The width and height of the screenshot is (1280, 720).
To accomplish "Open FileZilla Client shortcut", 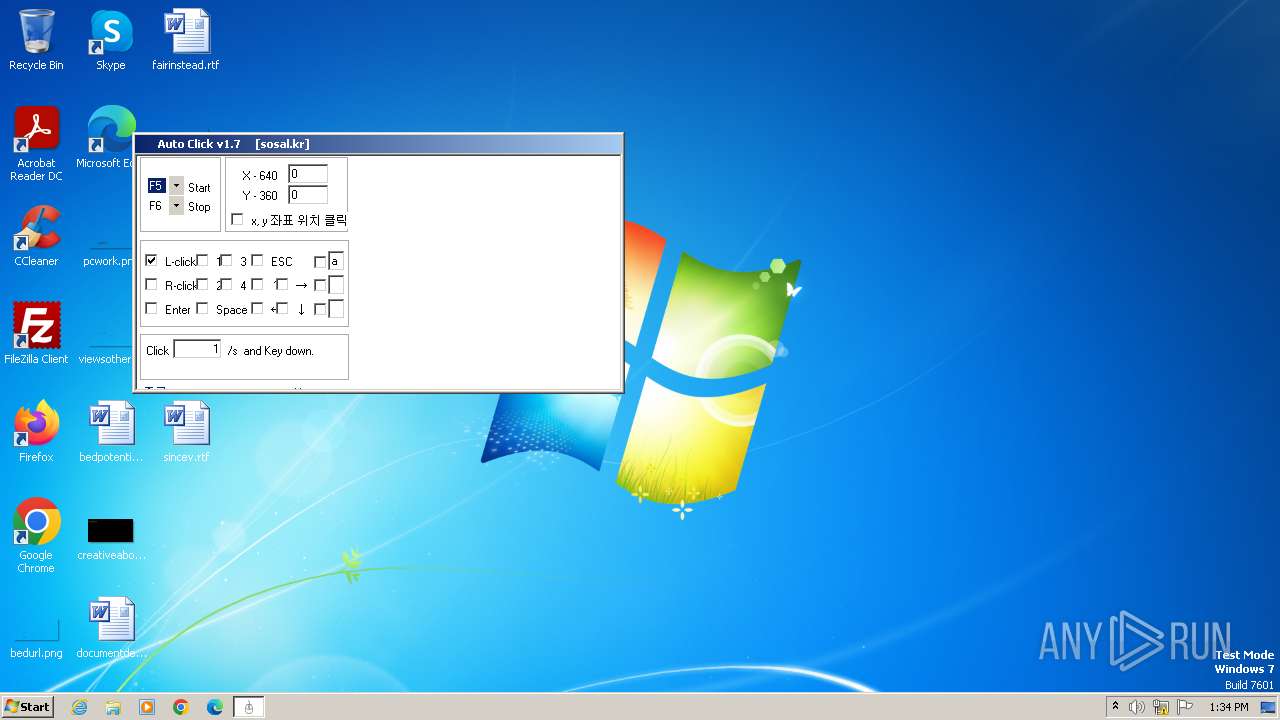I will point(36,333).
